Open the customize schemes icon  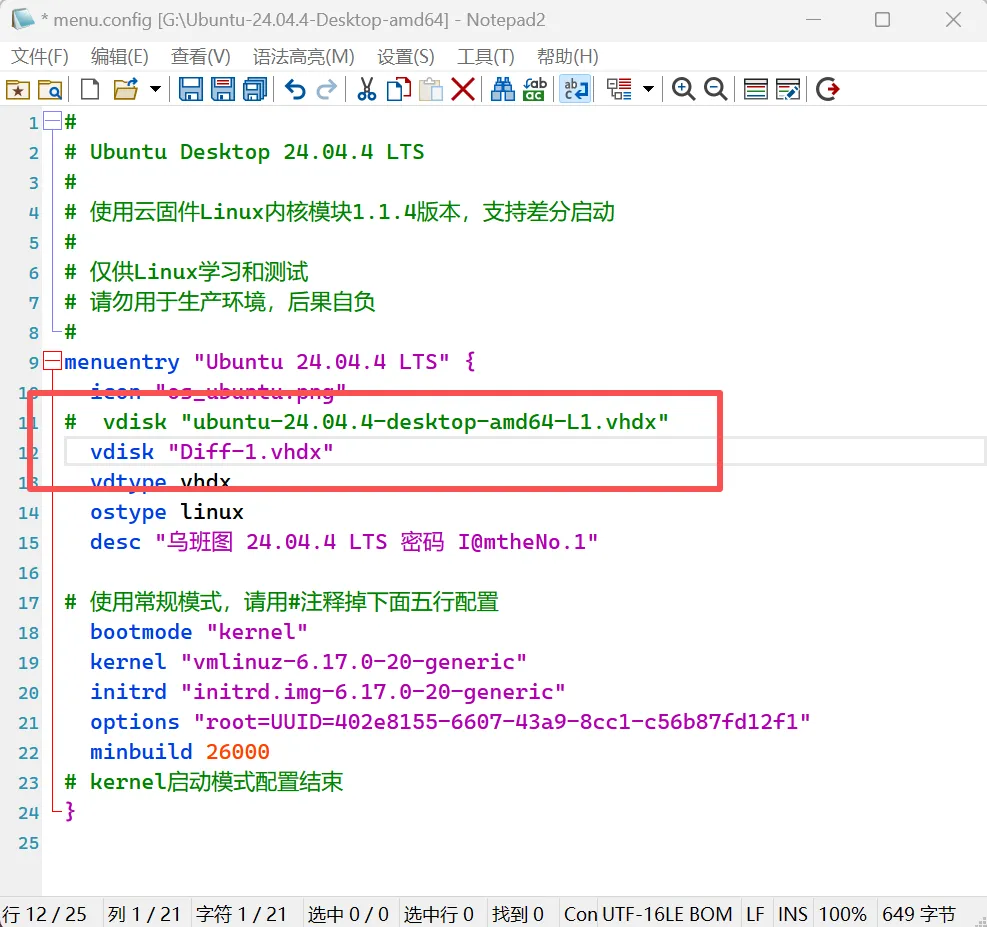(787, 89)
